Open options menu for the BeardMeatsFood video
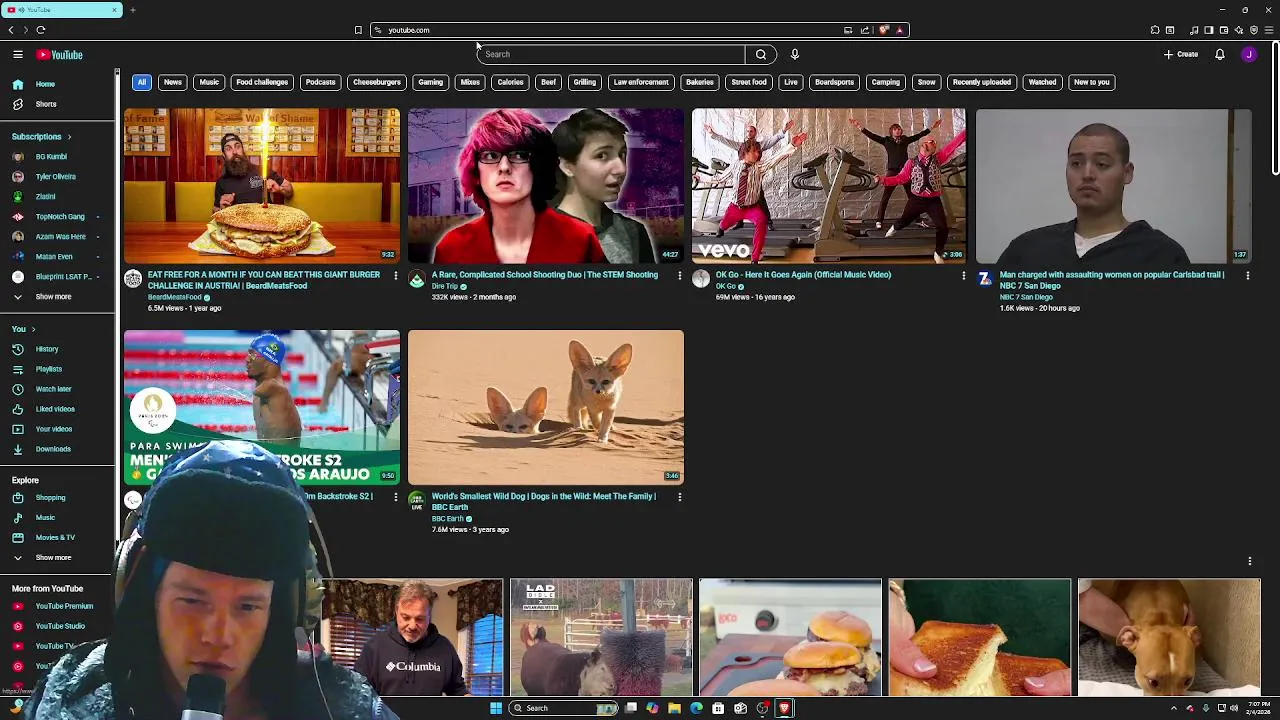Image resolution: width=1280 pixels, height=720 pixels. pyautogui.click(x=396, y=275)
